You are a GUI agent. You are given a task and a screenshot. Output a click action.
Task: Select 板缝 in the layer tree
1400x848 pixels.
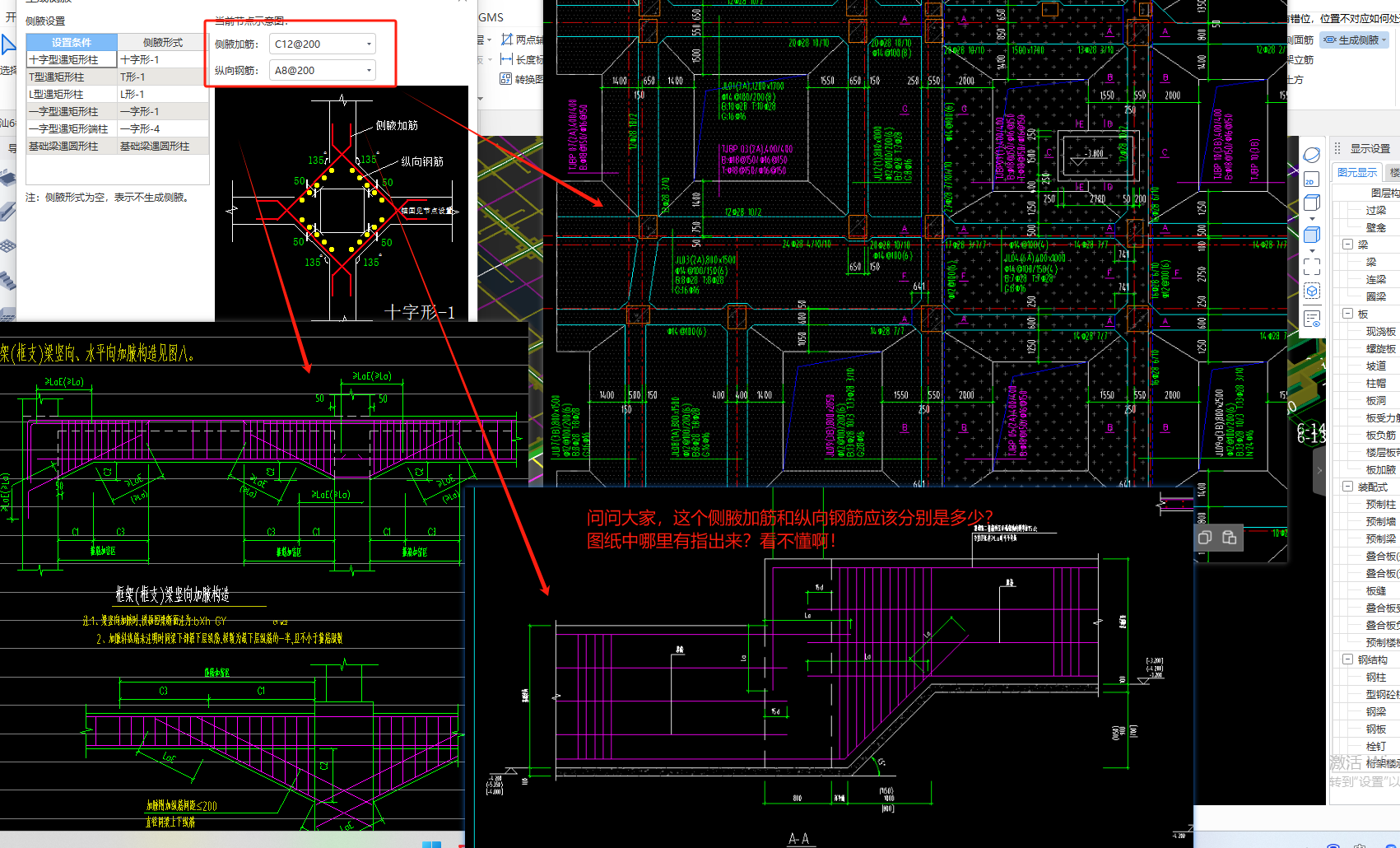pyautogui.click(x=1376, y=590)
